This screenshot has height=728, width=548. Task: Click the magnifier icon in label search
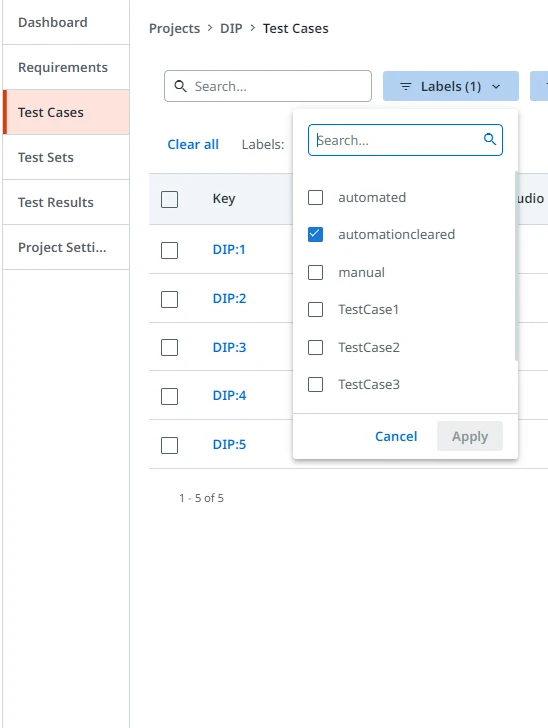pos(489,139)
